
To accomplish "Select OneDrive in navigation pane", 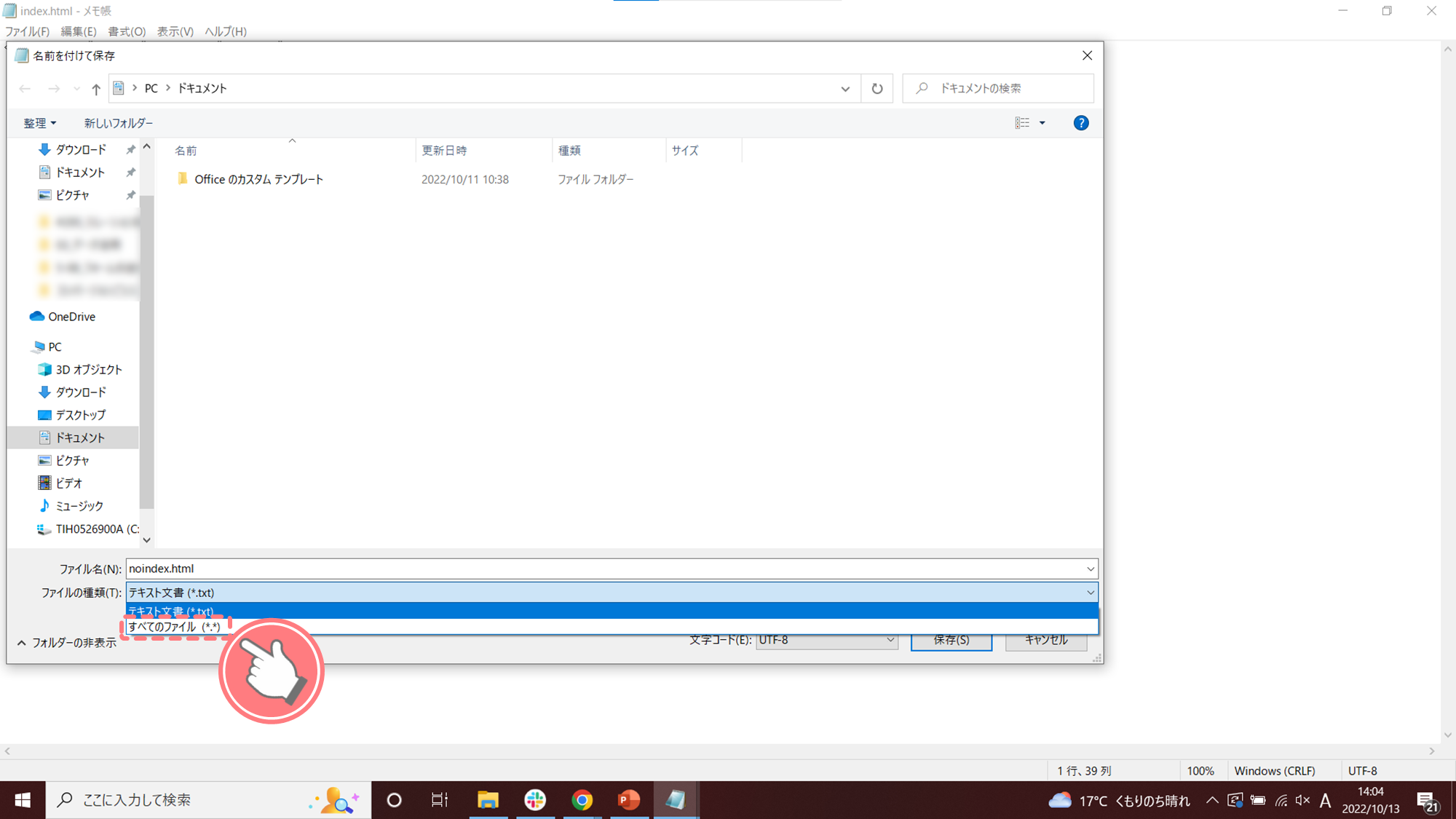I will point(71,317).
